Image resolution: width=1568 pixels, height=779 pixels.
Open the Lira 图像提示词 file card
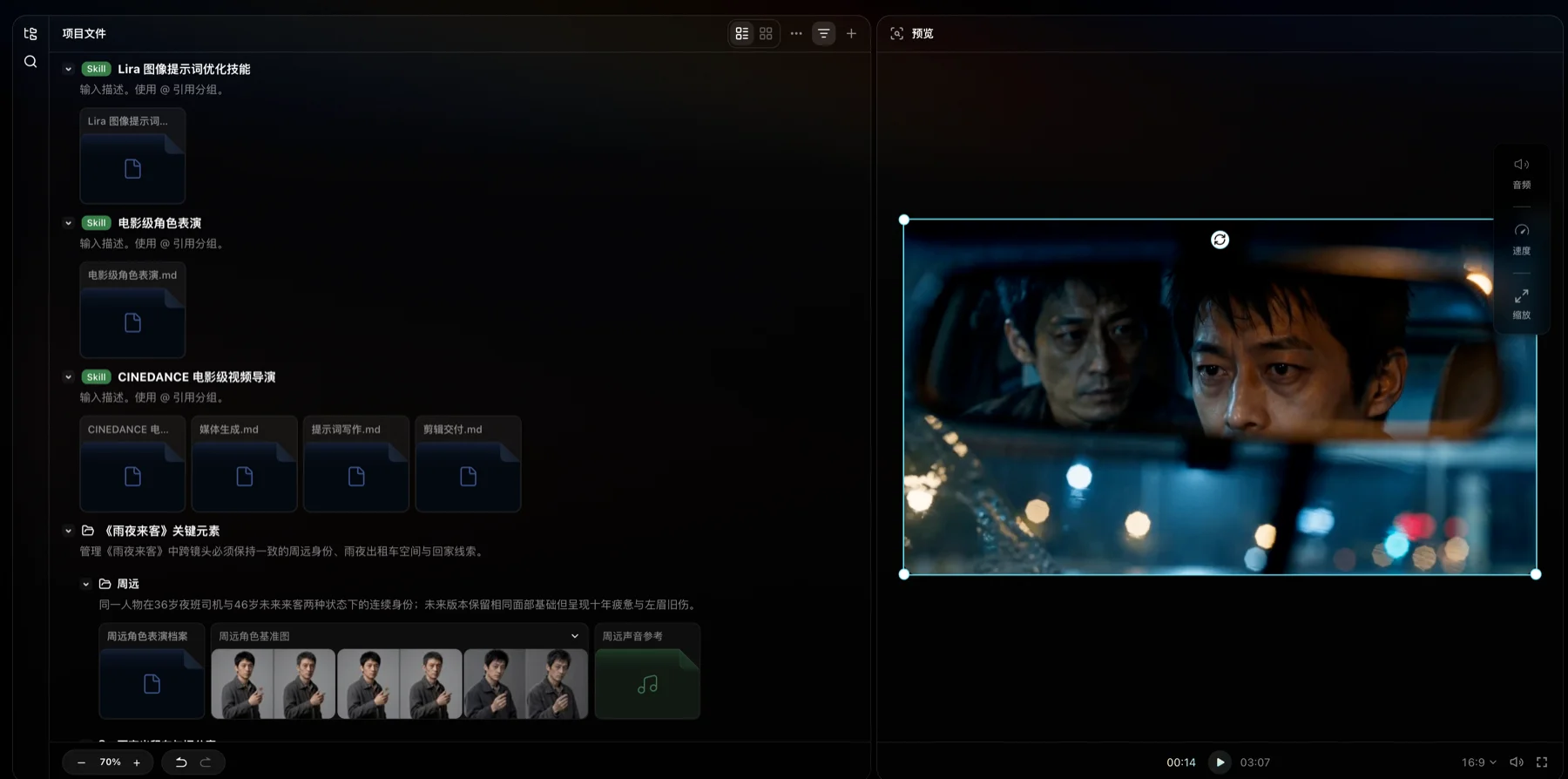point(132,156)
